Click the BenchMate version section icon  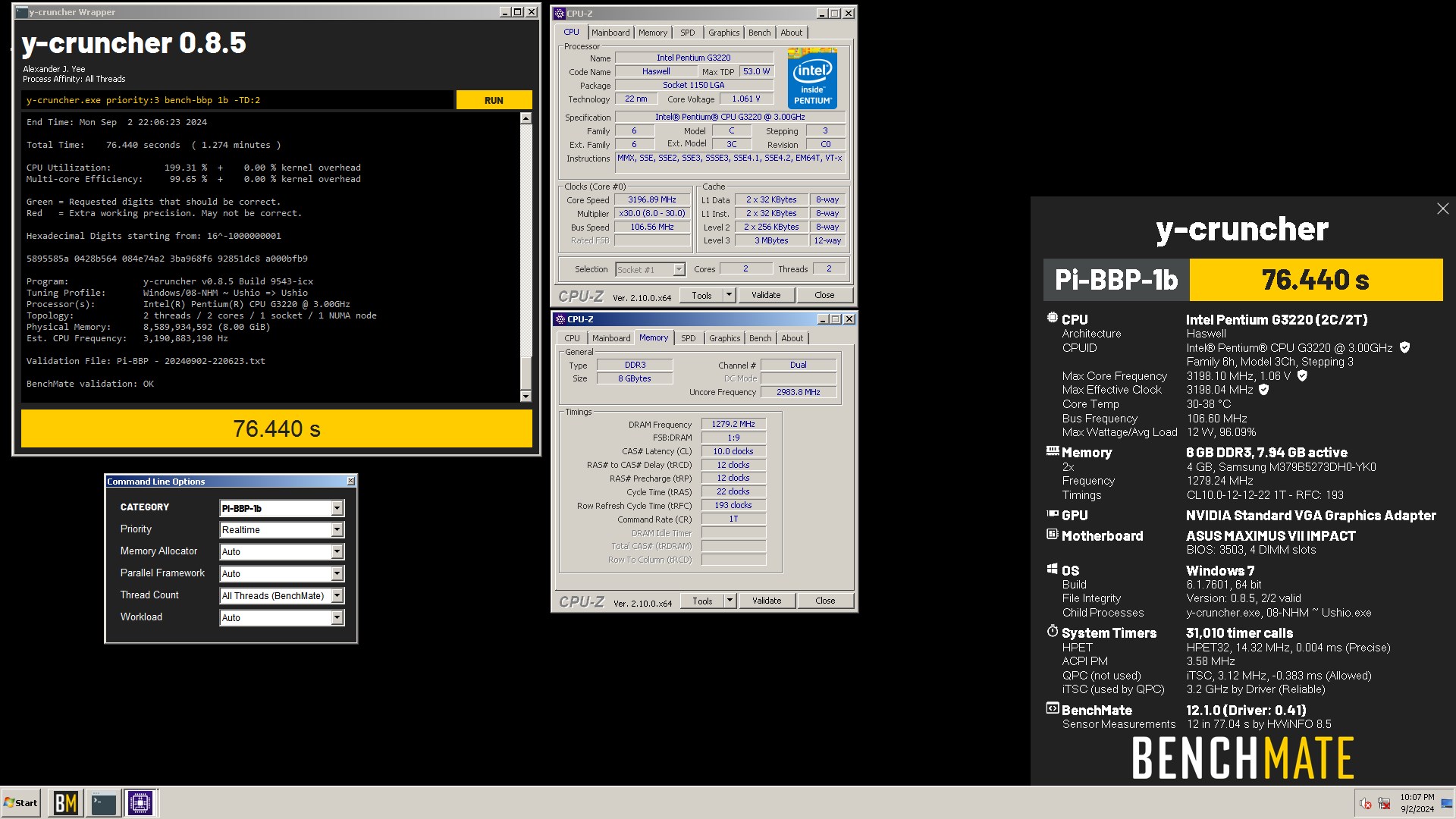(x=1052, y=709)
